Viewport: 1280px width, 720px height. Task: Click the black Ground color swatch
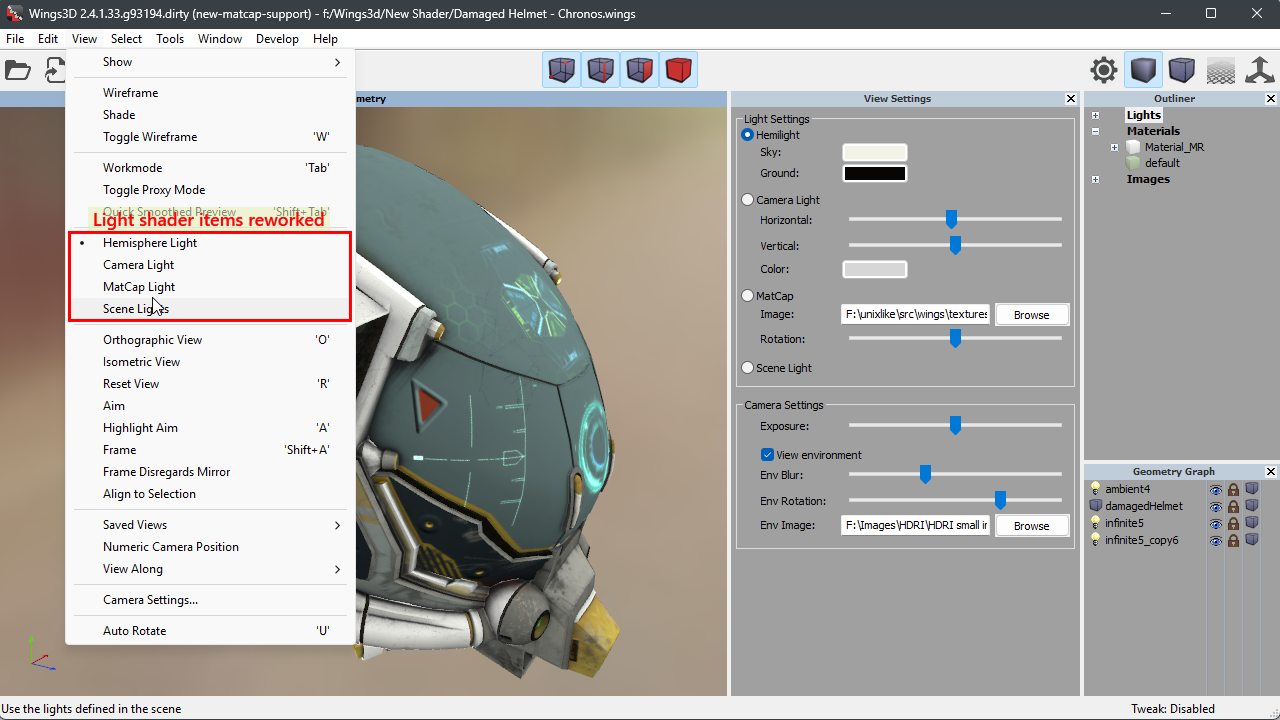pyautogui.click(x=875, y=174)
